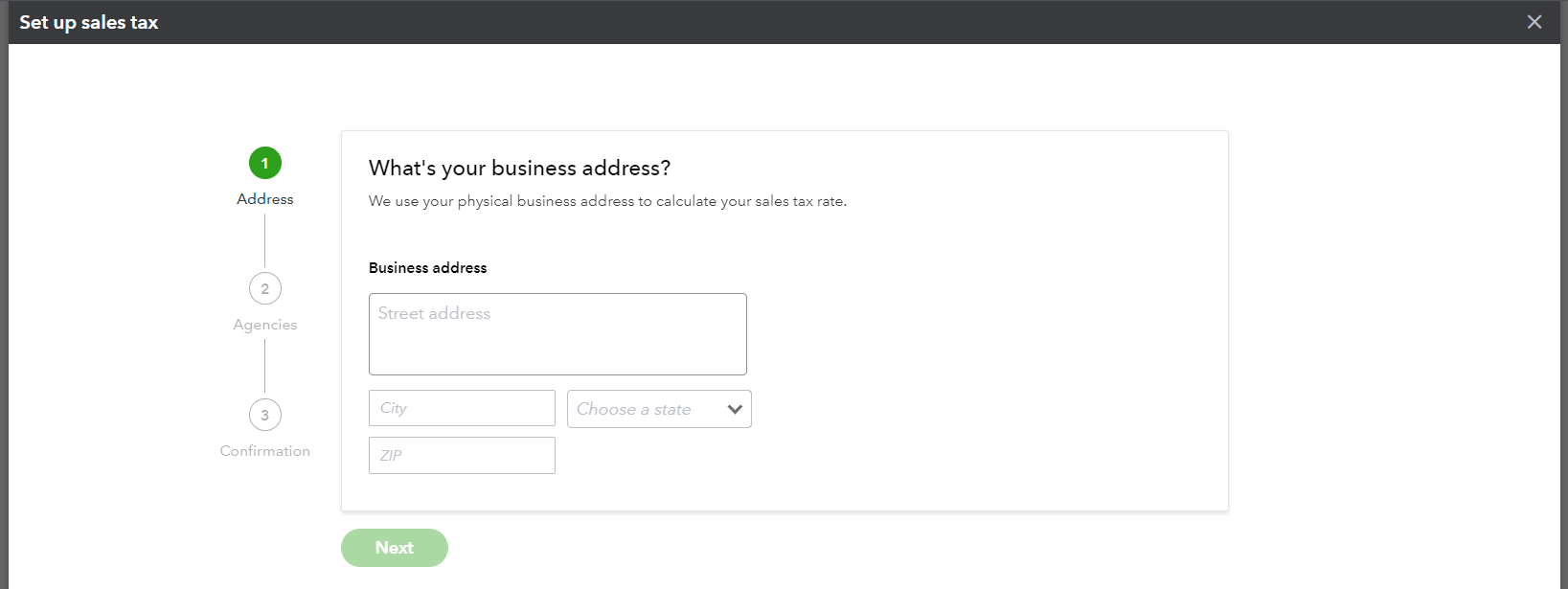The height and width of the screenshot is (589, 1568).
Task: Select the green step 1 circle
Action: (265, 163)
